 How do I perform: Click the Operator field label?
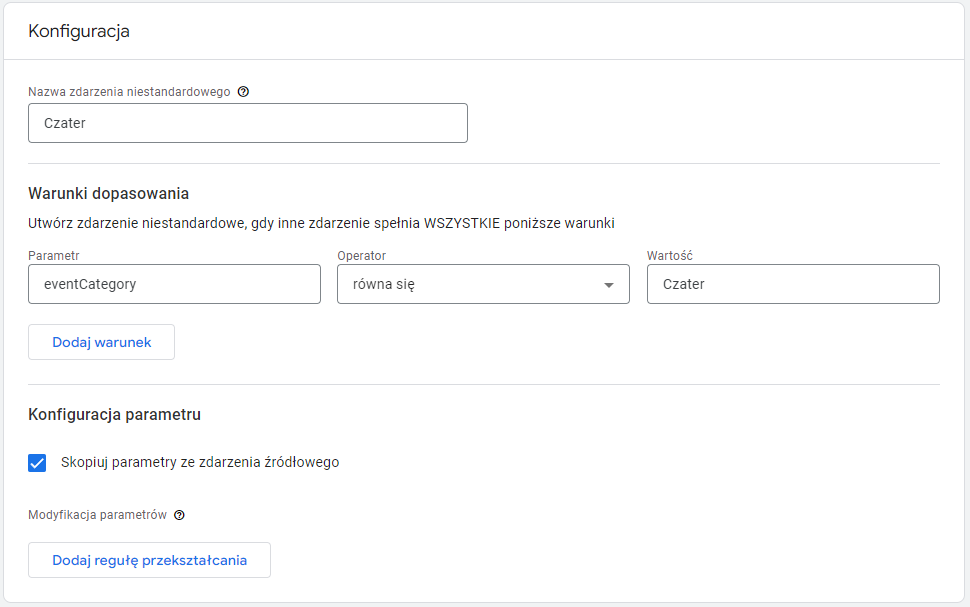click(x=361, y=256)
